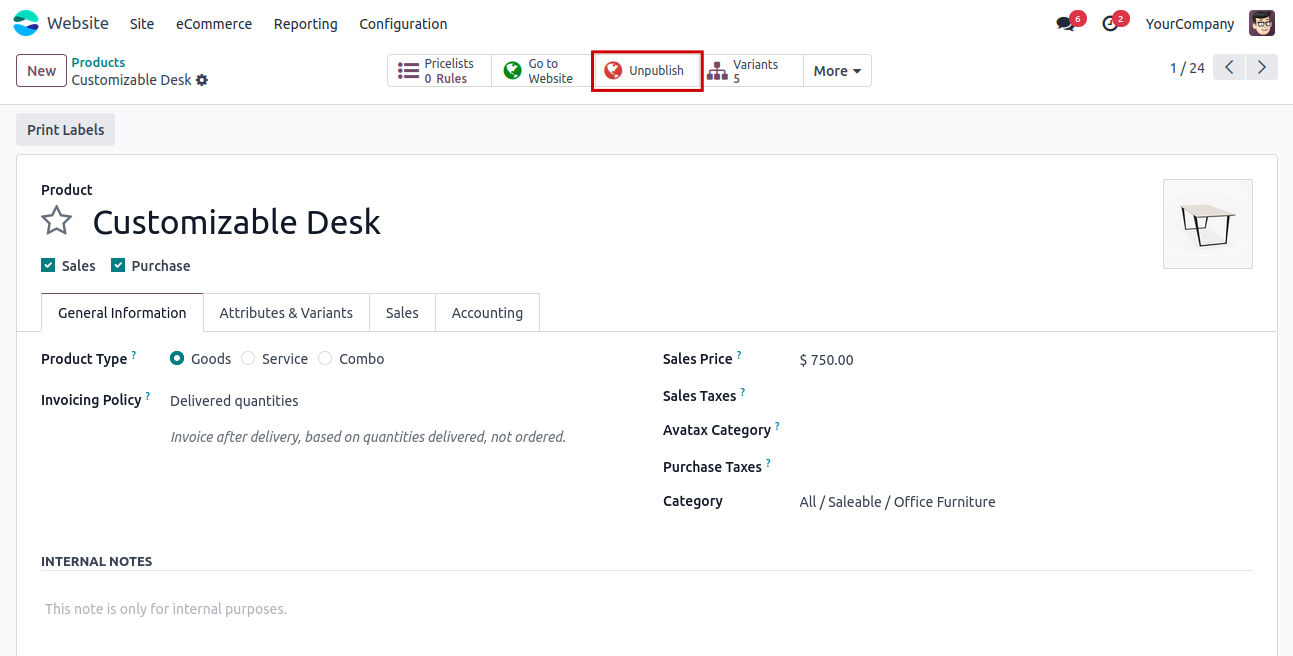The image size is (1293, 656).
Task: Go to next record arrow
Action: click(1262, 68)
